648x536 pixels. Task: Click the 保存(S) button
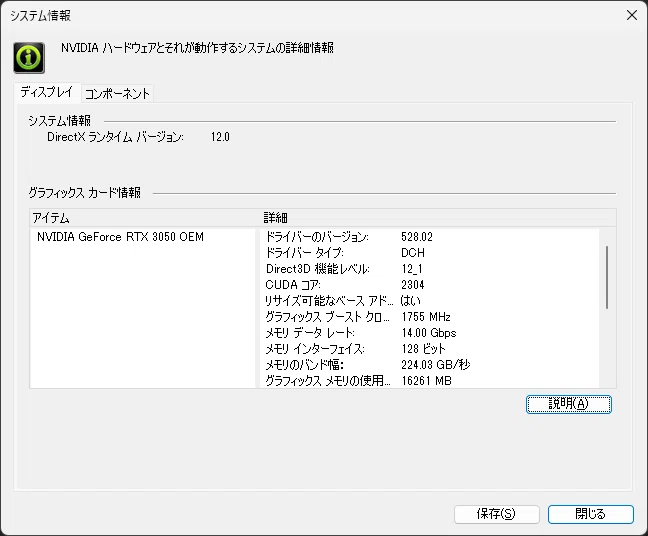click(x=496, y=514)
